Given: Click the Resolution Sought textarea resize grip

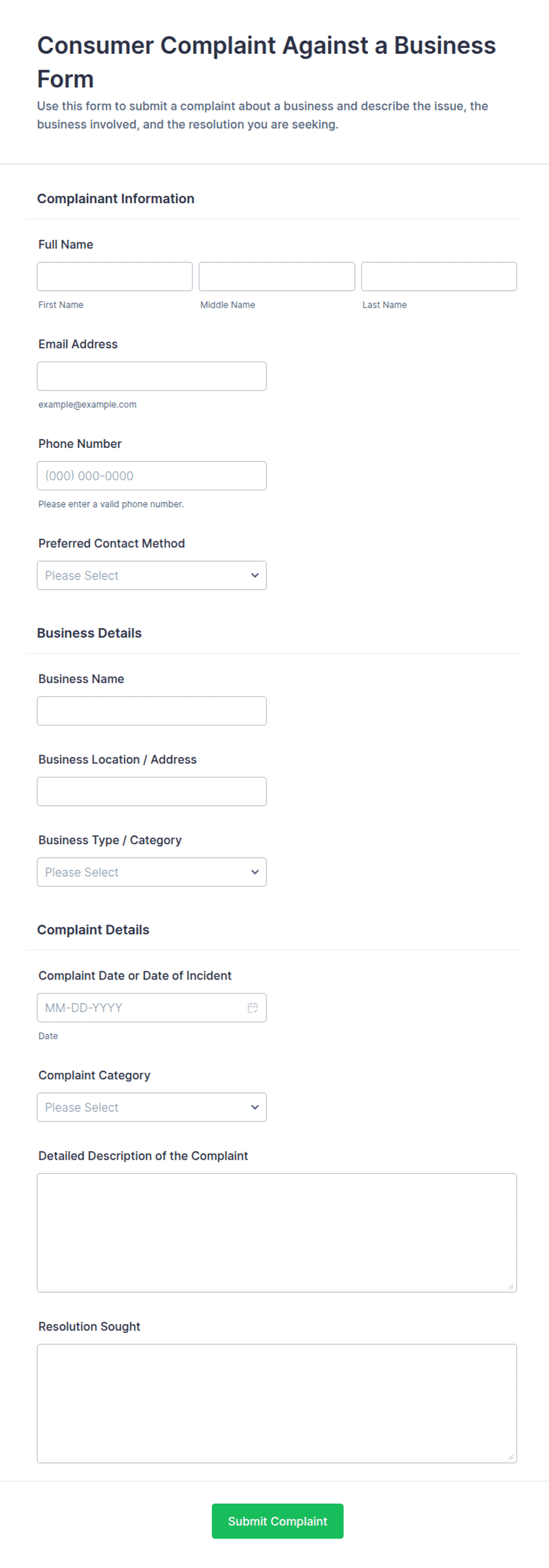Looking at the screenshot, I should click(x=511, y=1456).
